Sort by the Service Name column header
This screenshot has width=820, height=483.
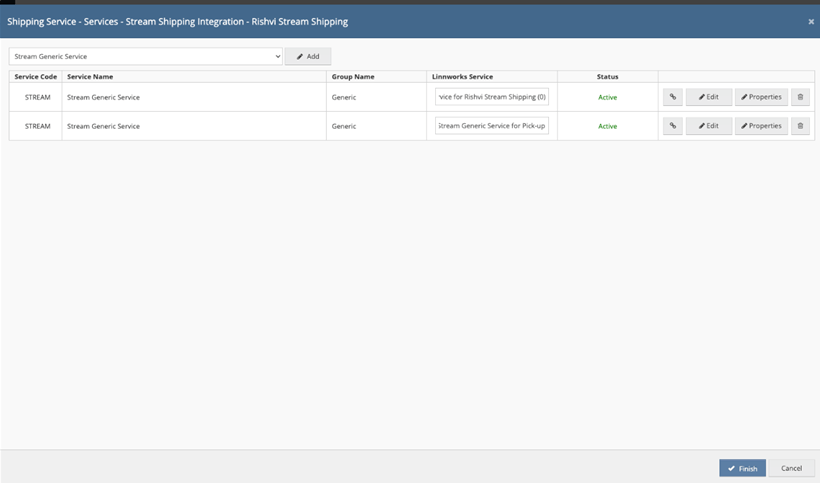point(90,77)
